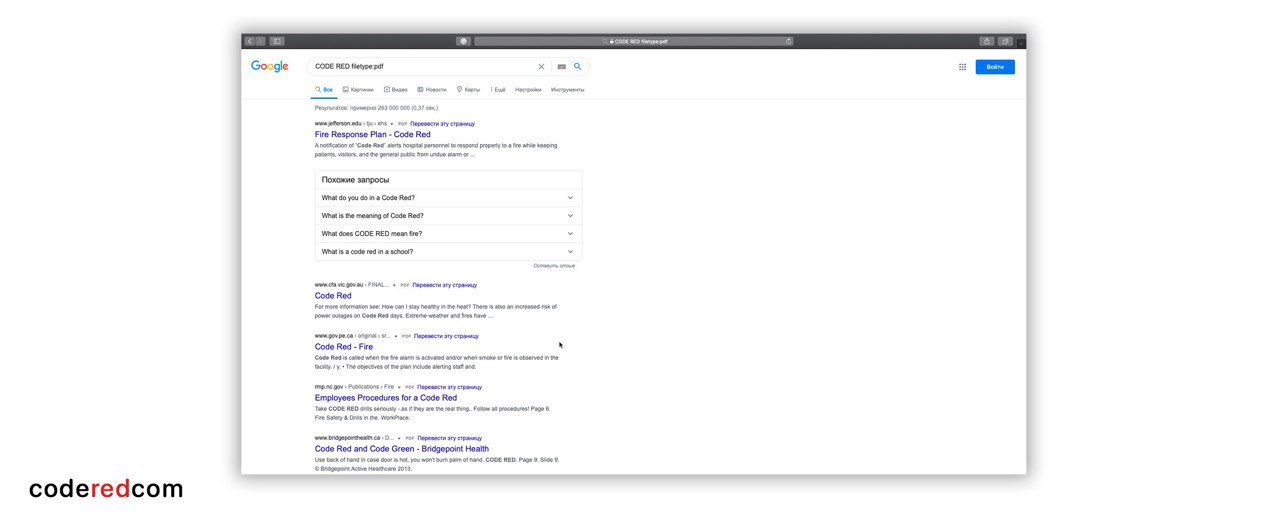Expand What is a code red in a school?
Screen dimensions: 1280x512
(448, 252)
